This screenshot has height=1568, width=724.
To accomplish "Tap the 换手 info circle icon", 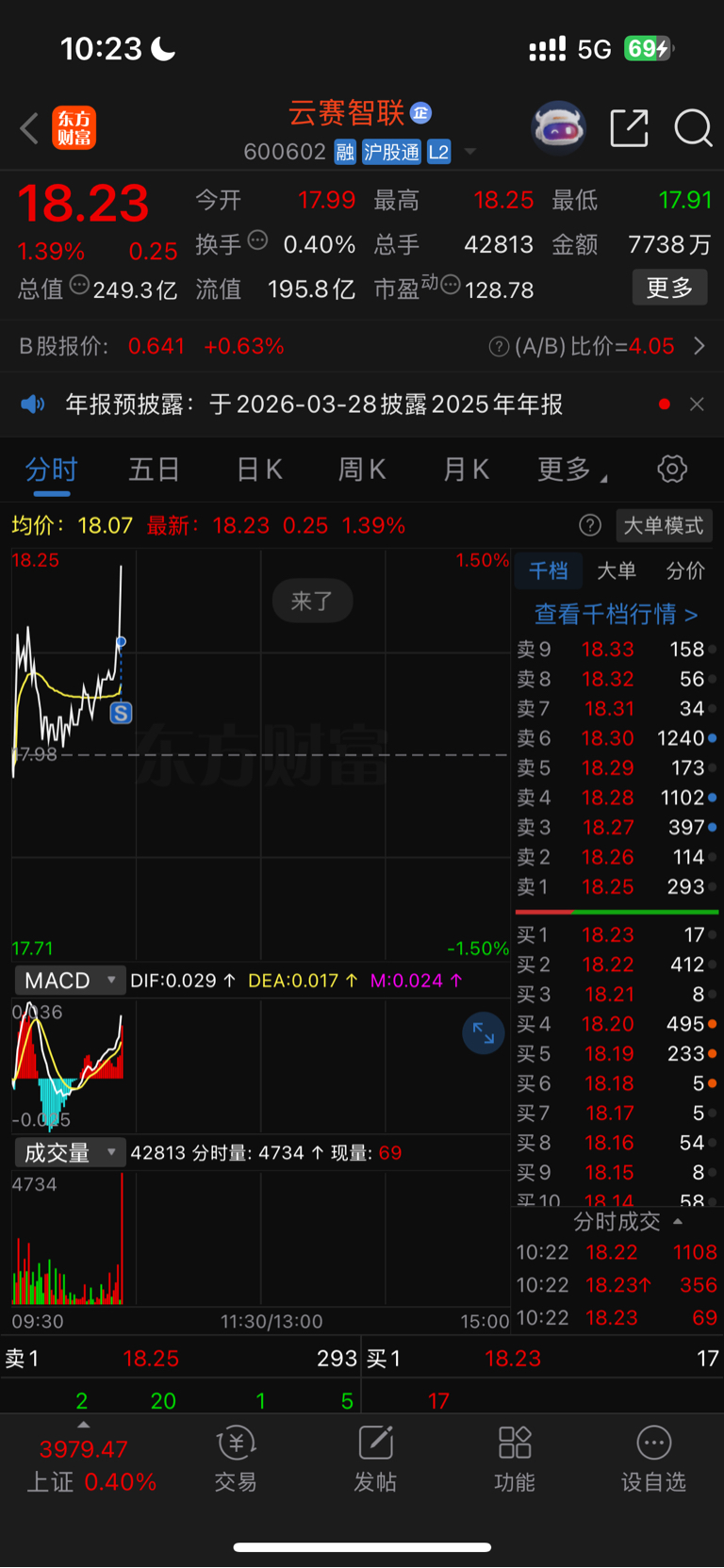I will coord(257,240).
